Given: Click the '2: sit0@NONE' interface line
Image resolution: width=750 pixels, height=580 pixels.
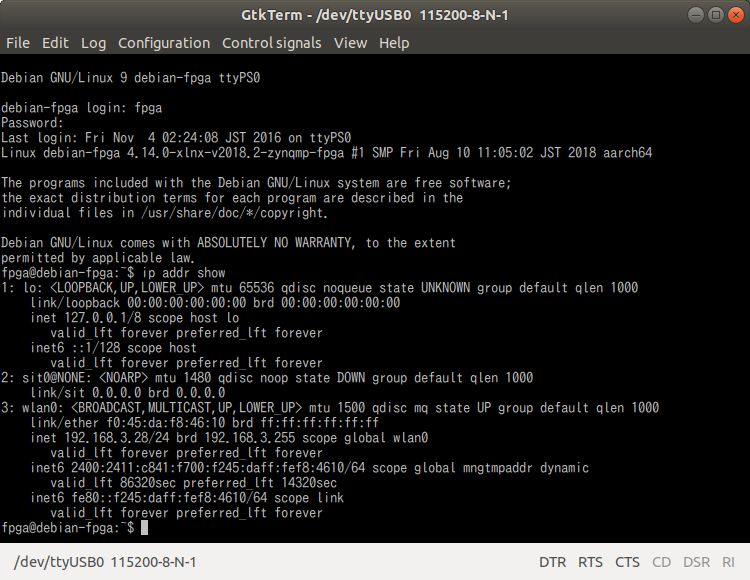Looking at the screenshot, I should pos(267,378).
